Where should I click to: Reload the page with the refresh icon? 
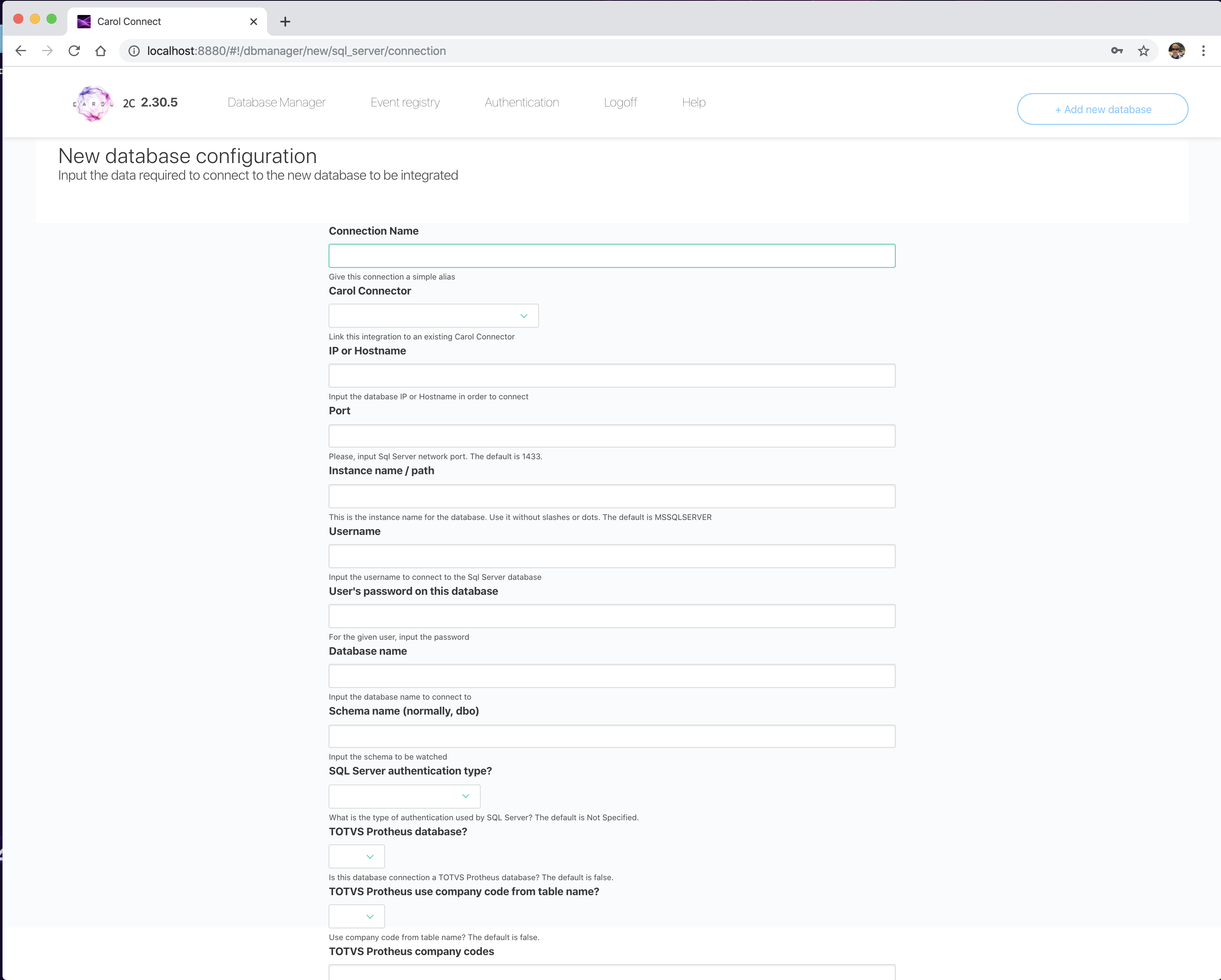74,51
